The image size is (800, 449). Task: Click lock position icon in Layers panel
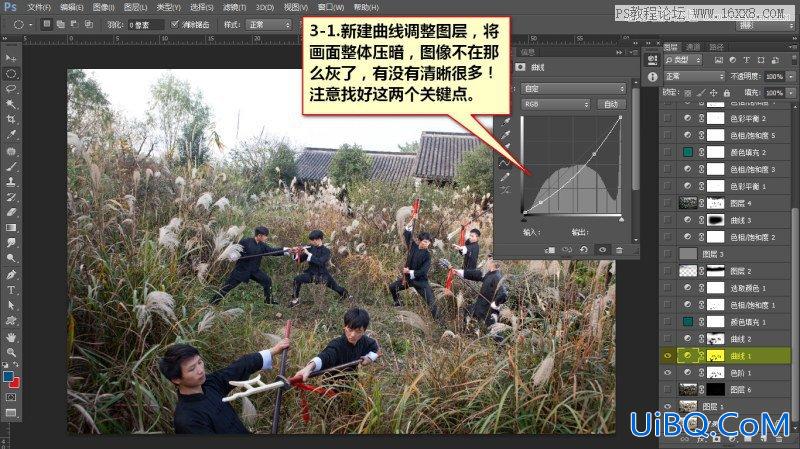pos(713,93)
